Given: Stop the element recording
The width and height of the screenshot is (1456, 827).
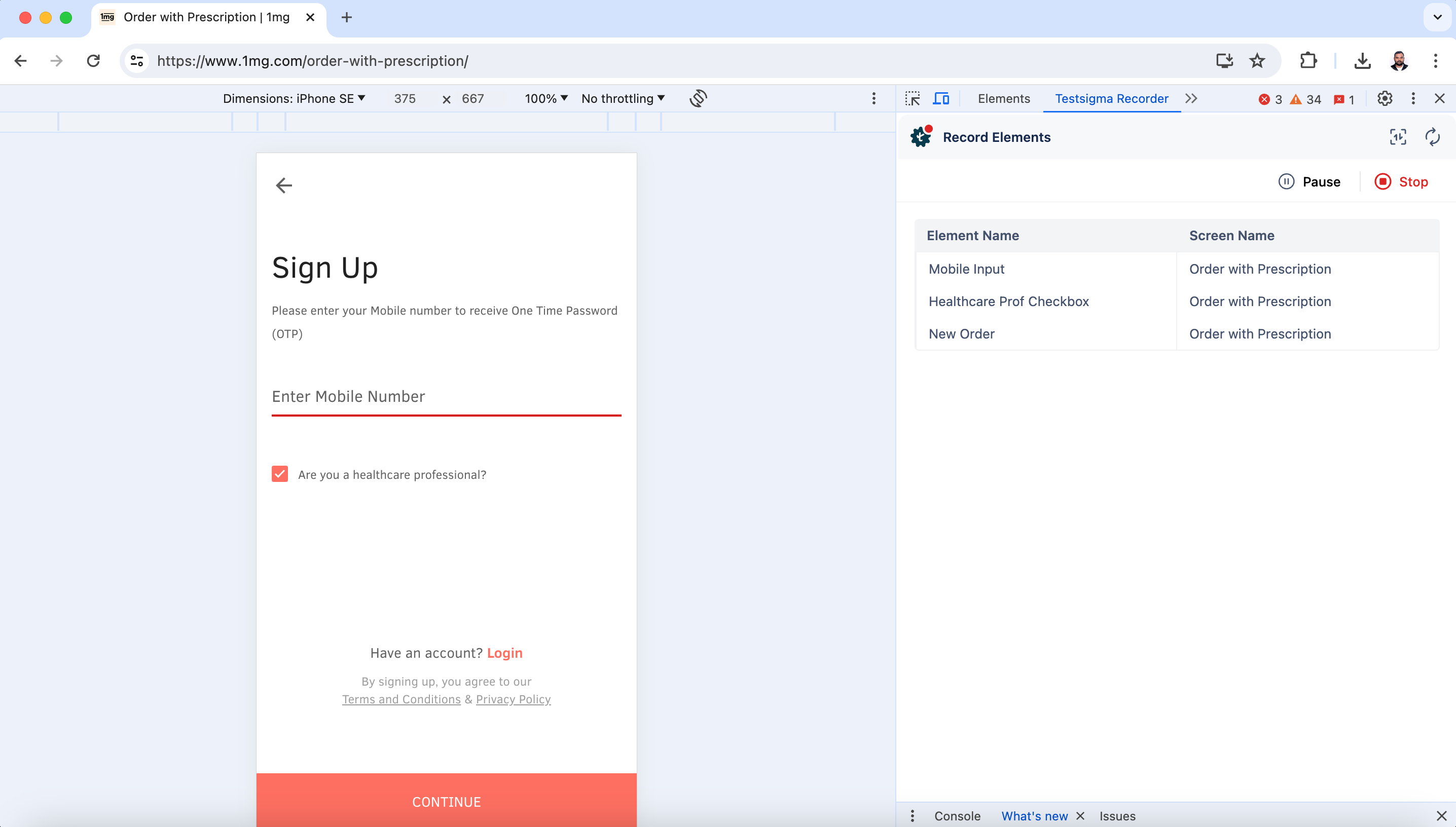Looking at the screenshot, I should (x=1401, y=182).
